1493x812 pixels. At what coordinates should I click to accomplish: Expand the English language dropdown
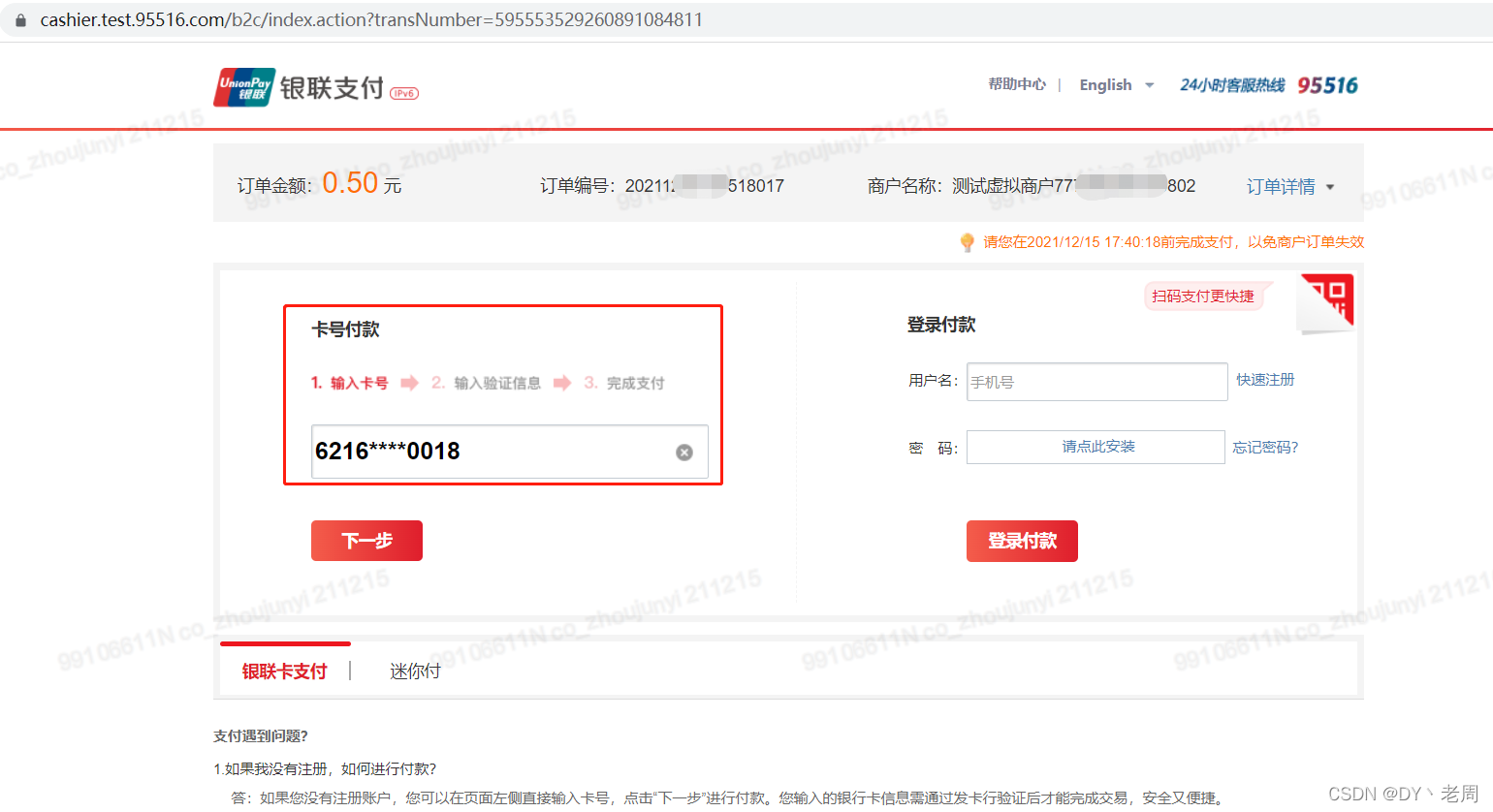point(1117,85)
